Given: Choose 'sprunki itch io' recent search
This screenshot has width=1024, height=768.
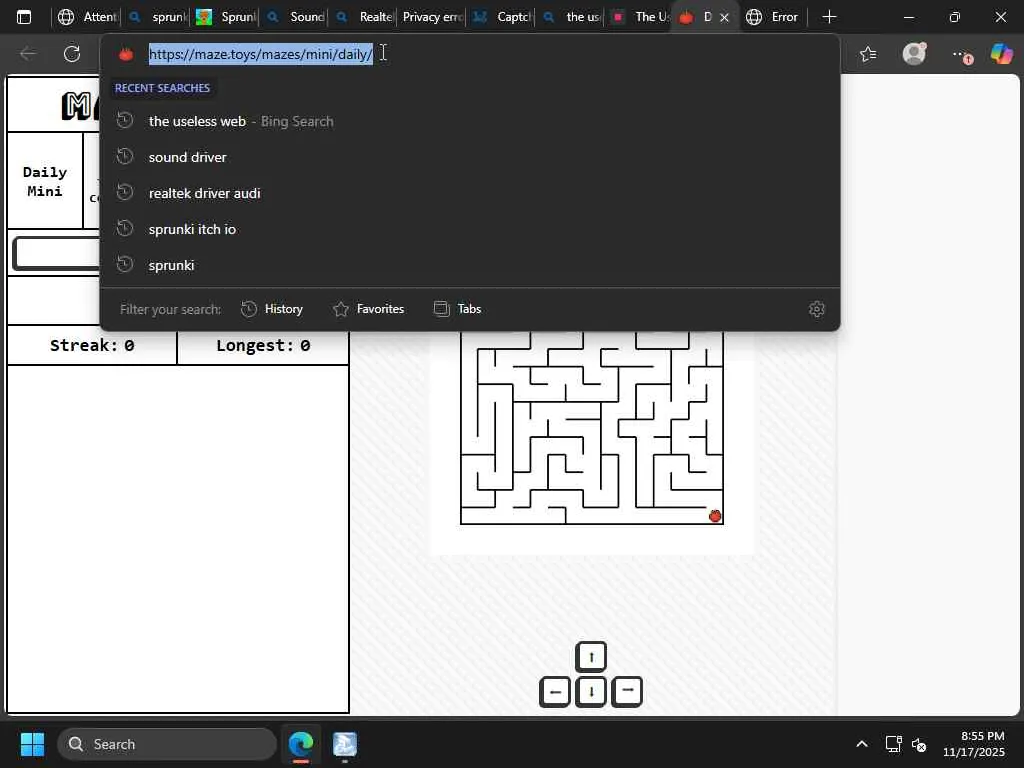Looking at the screenshot, I should [x=470, y=229].
